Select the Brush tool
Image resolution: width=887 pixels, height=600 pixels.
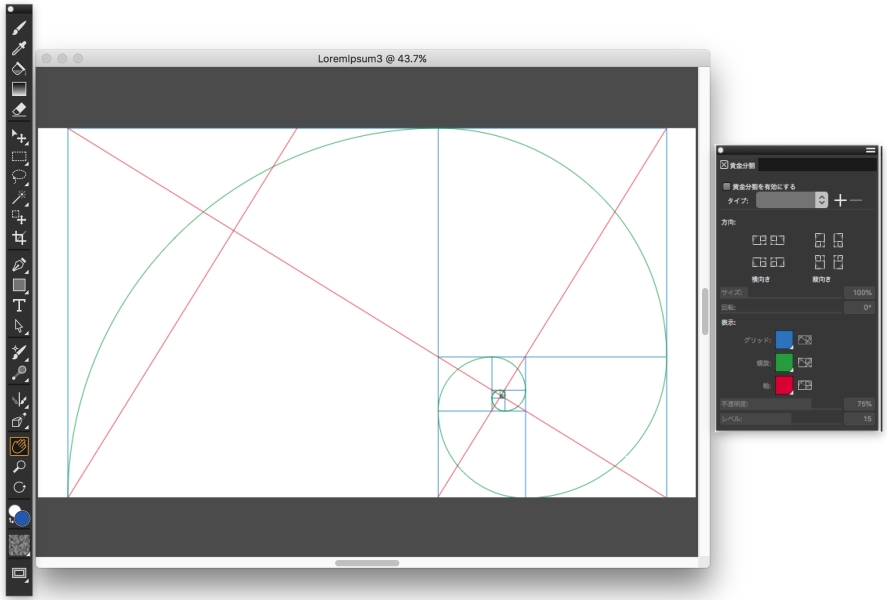[x=19, y=28]
